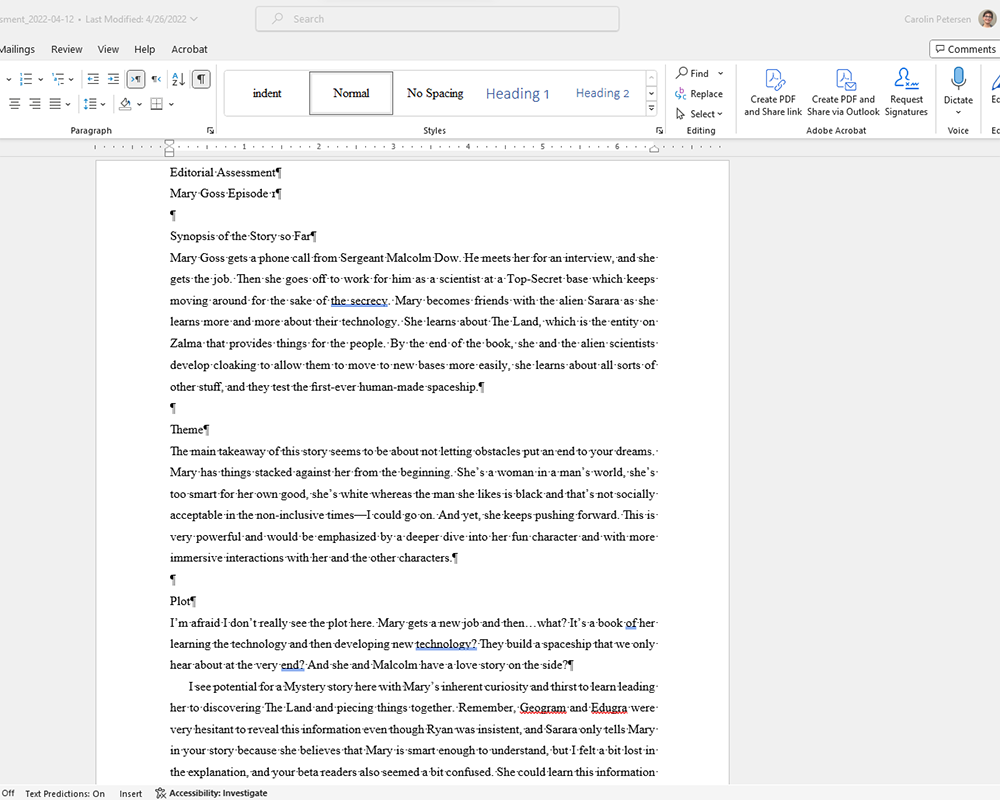Switch to the View tab

coord(108,49)
